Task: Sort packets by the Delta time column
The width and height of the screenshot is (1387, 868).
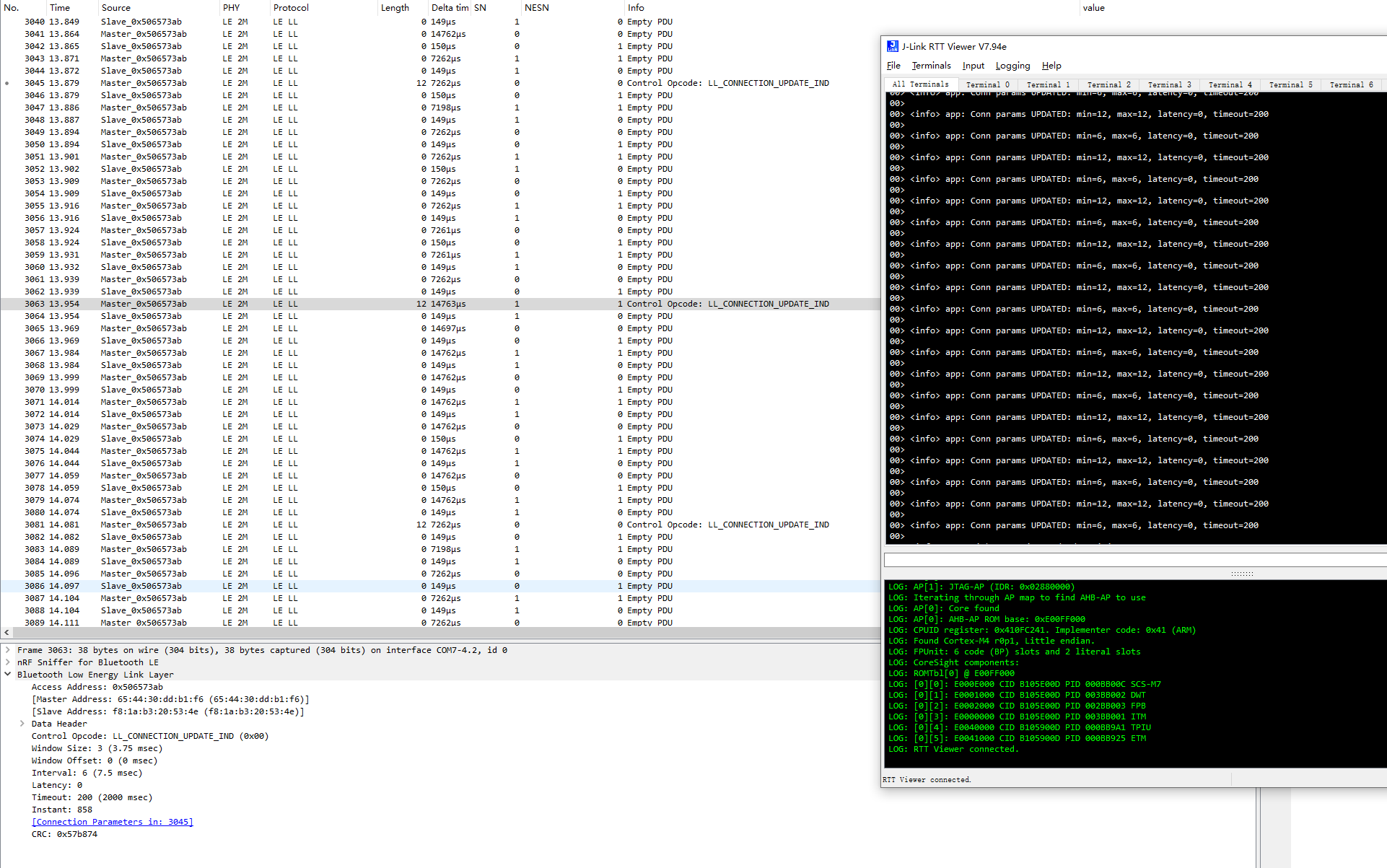Action: click(x=449, y=8)
